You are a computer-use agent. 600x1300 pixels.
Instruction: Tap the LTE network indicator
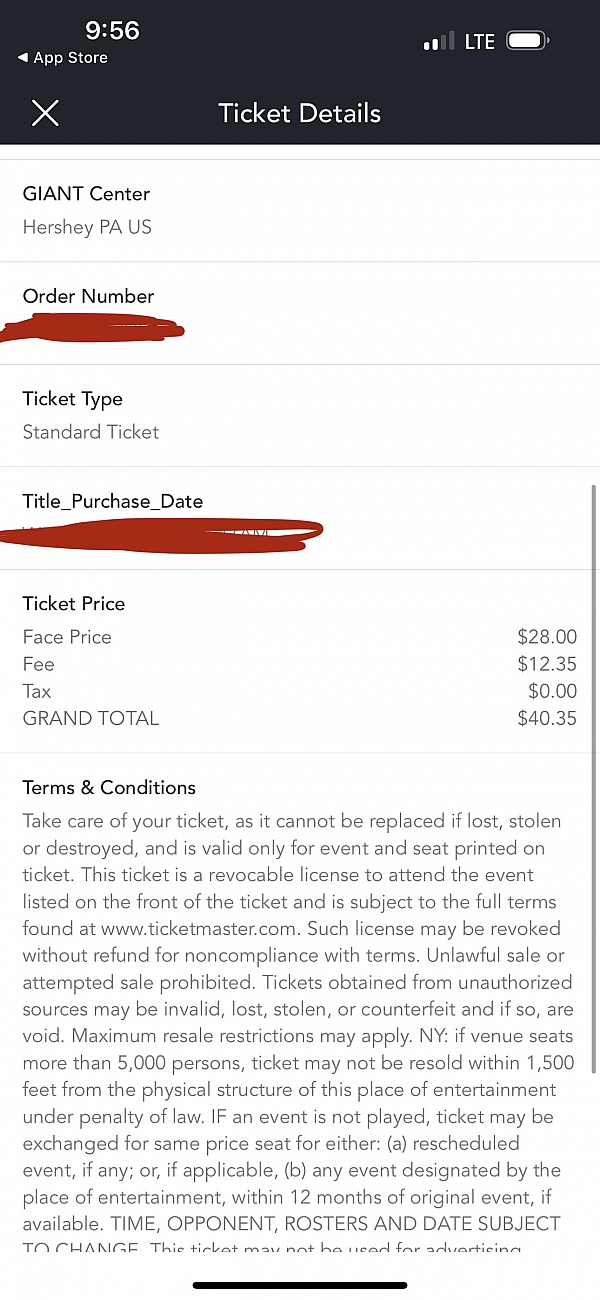[479, 41]
